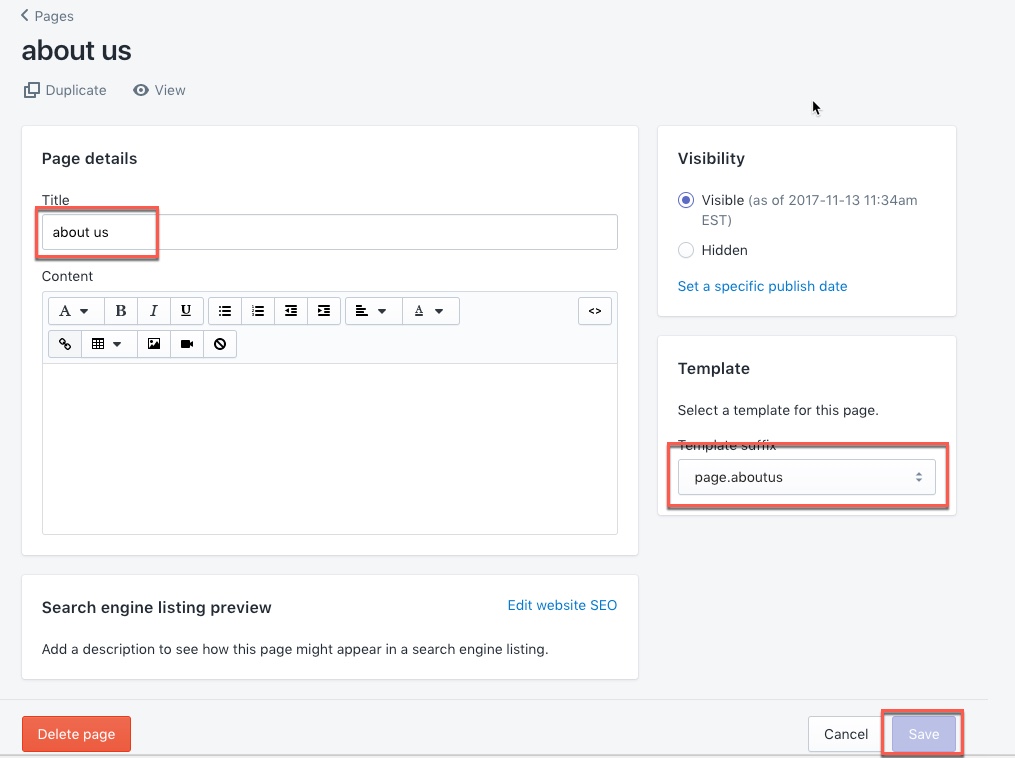Show HTML source code view
This screenshot has width=1015, height=758.
point(595,311)
